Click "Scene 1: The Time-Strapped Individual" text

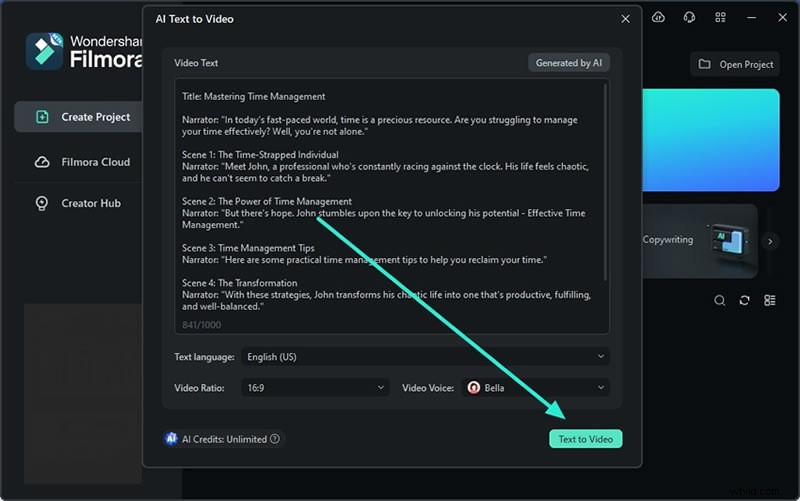pos(260,155)
